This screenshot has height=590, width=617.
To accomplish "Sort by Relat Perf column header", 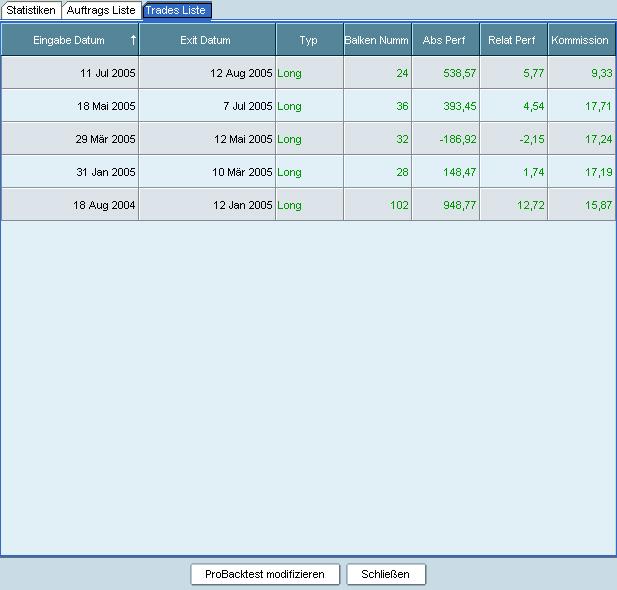I will (x=514, y=40).
